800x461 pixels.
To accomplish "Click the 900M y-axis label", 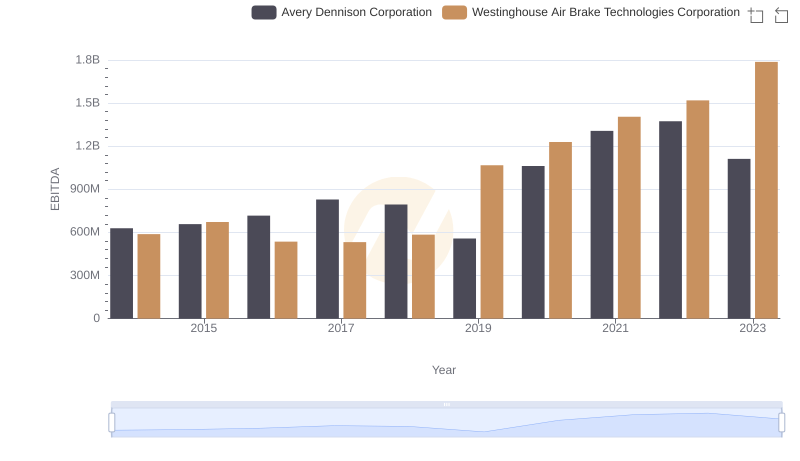I will [85, 189].
